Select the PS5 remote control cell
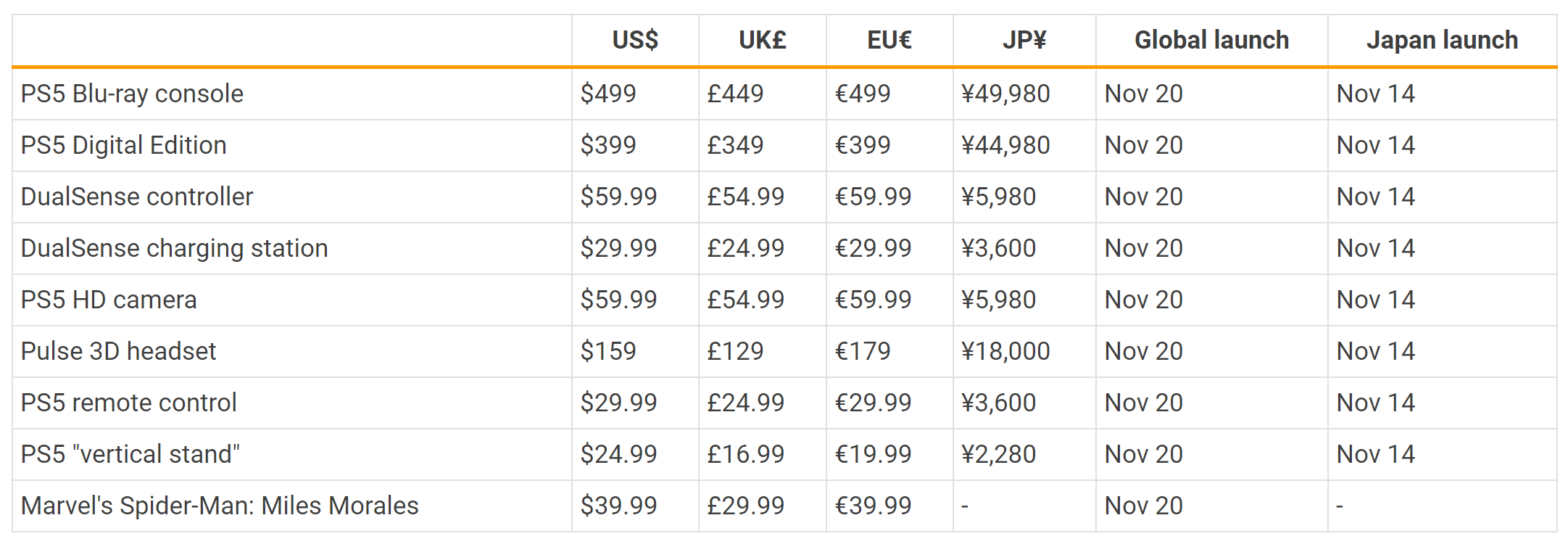1568x539 pixels. point(292,403)
